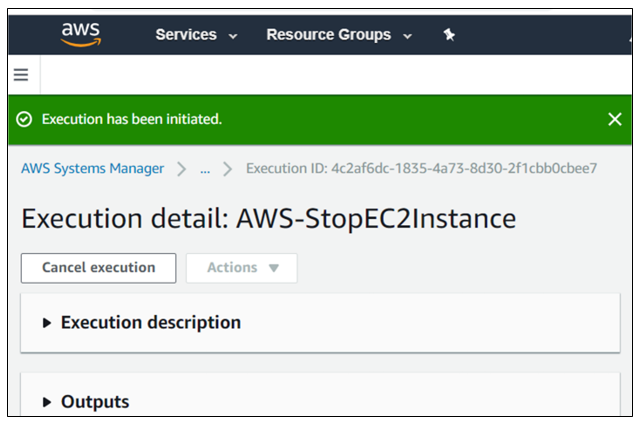Click the pushpin shortcut icon
The image size is (639, 424).
coord(449,35)
